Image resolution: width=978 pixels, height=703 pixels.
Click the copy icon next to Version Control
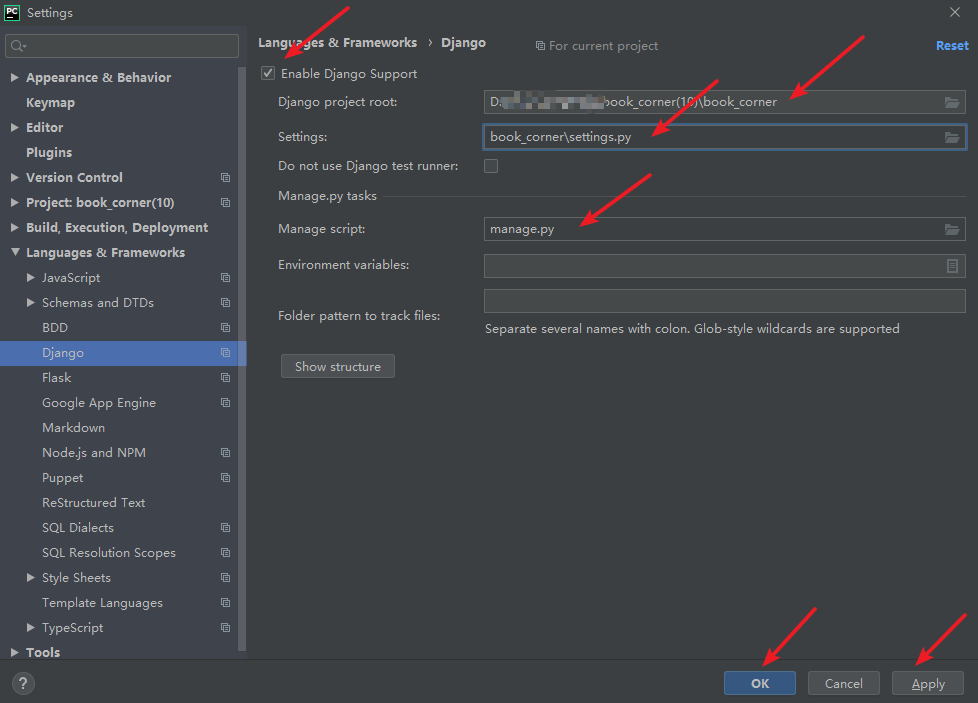click(x=225, y=178)
